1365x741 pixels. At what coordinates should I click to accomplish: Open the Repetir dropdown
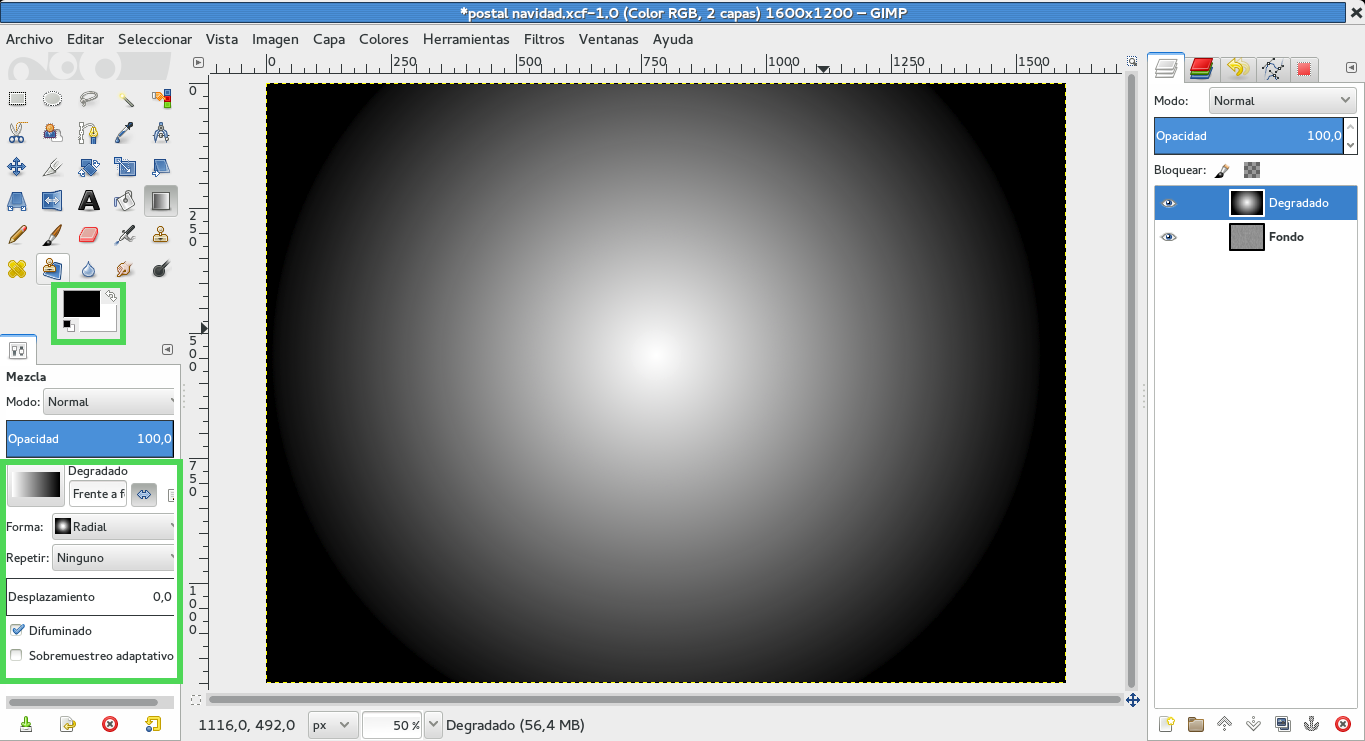(113, 558)
